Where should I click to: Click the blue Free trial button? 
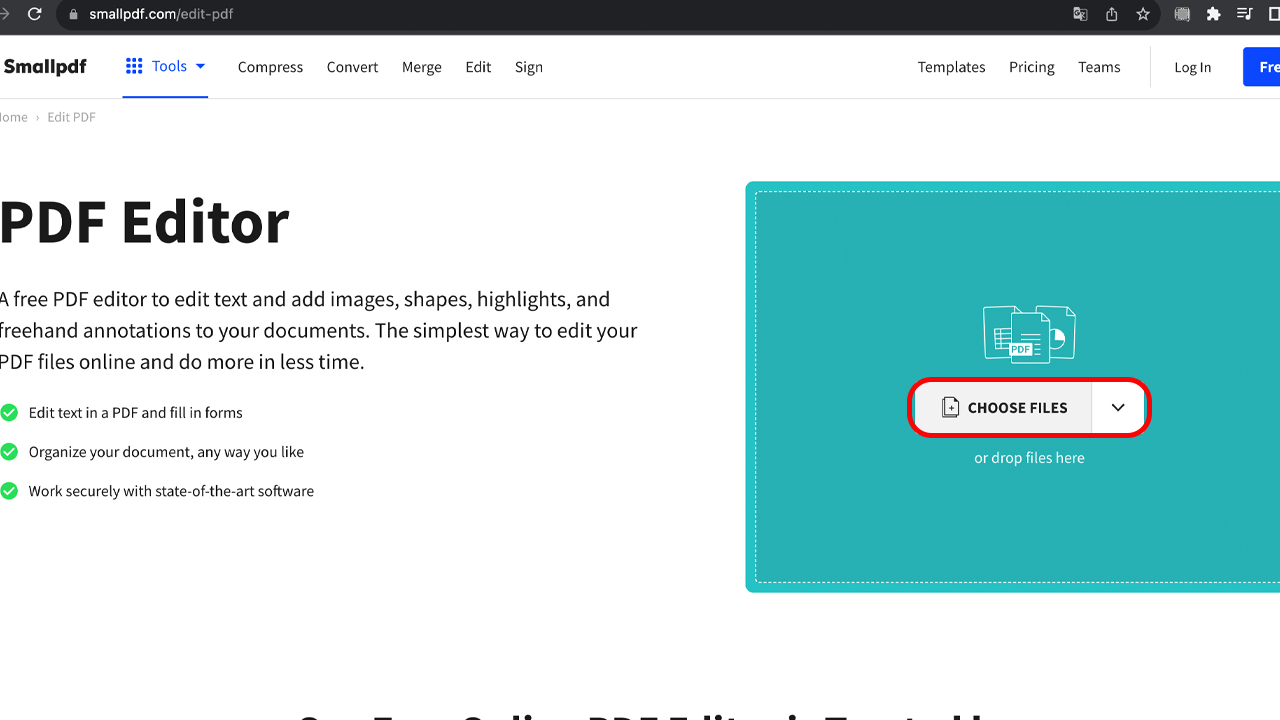pos(1262,67)
